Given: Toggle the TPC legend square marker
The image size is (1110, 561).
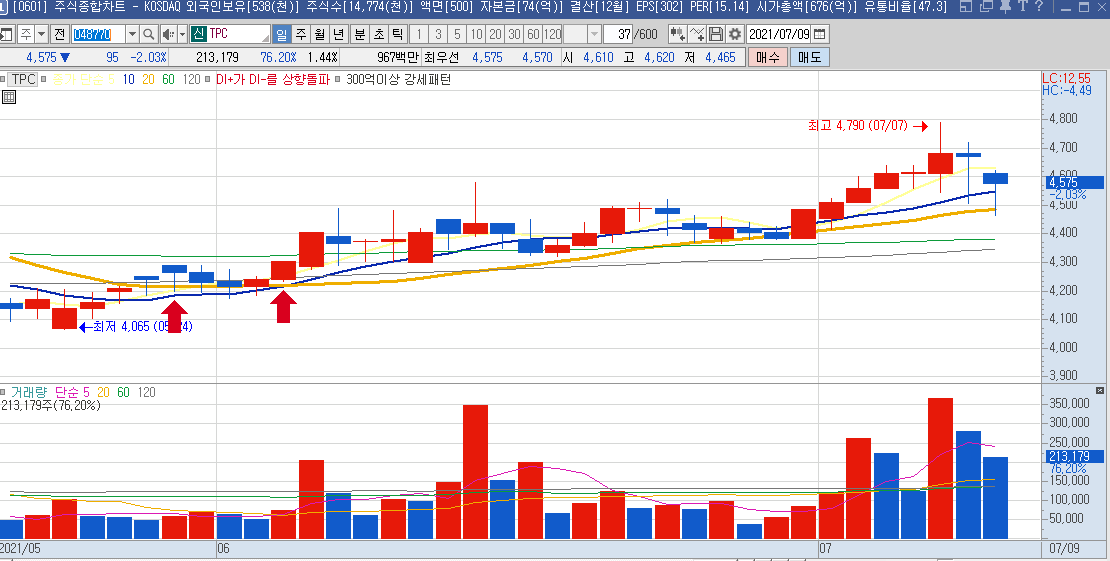Looking at the screenshot, I should click(3, 79).
